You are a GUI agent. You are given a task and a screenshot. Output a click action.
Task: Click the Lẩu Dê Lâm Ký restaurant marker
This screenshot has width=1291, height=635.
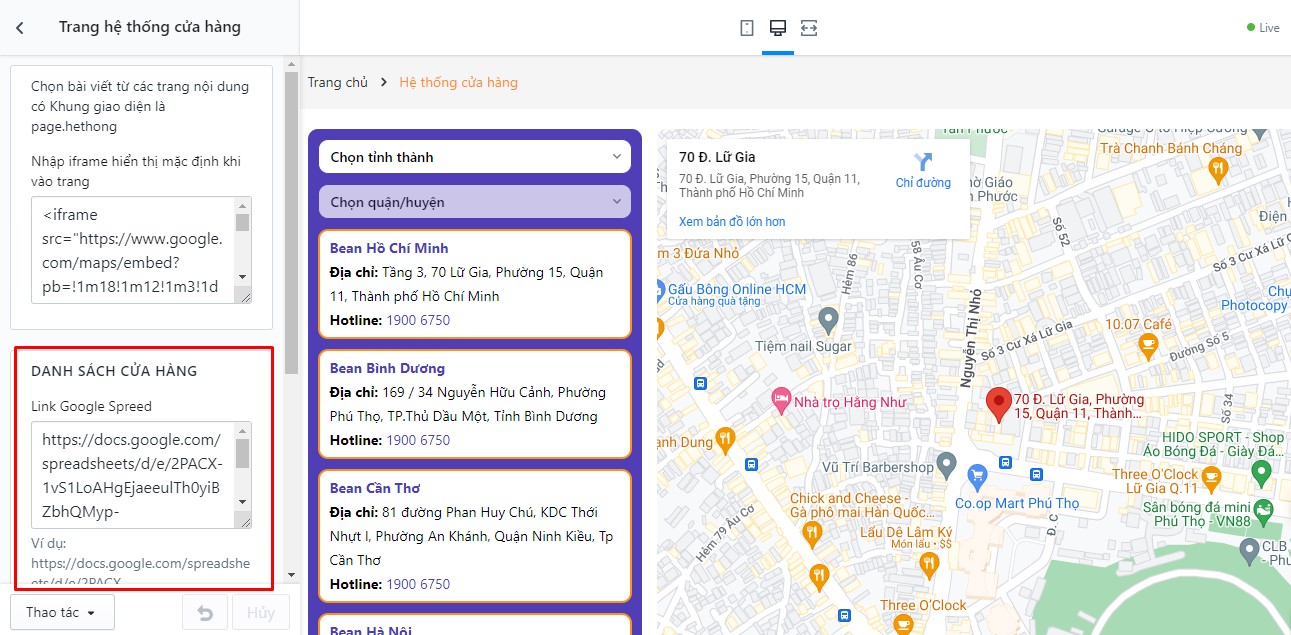click(x=931, y=564)
